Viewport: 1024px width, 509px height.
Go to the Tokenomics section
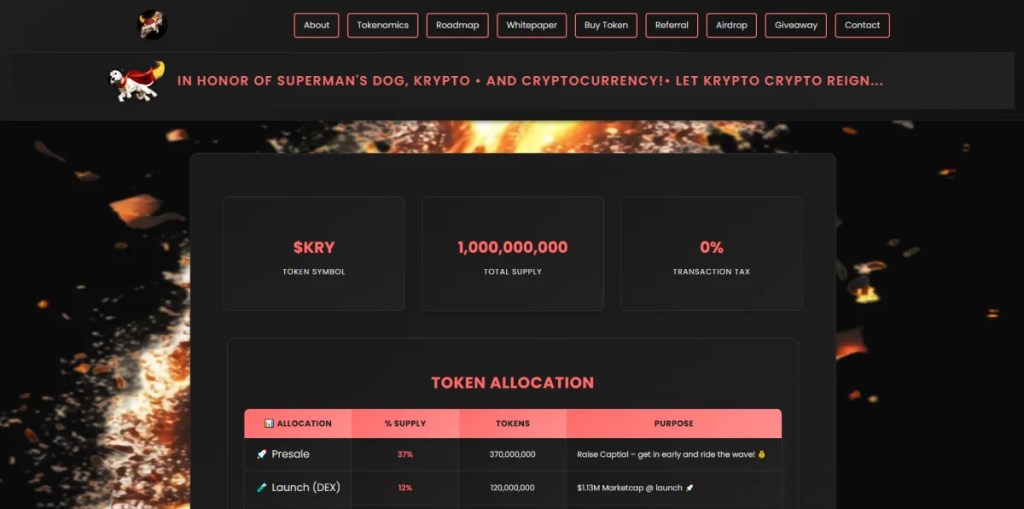[x=382, y=25]
